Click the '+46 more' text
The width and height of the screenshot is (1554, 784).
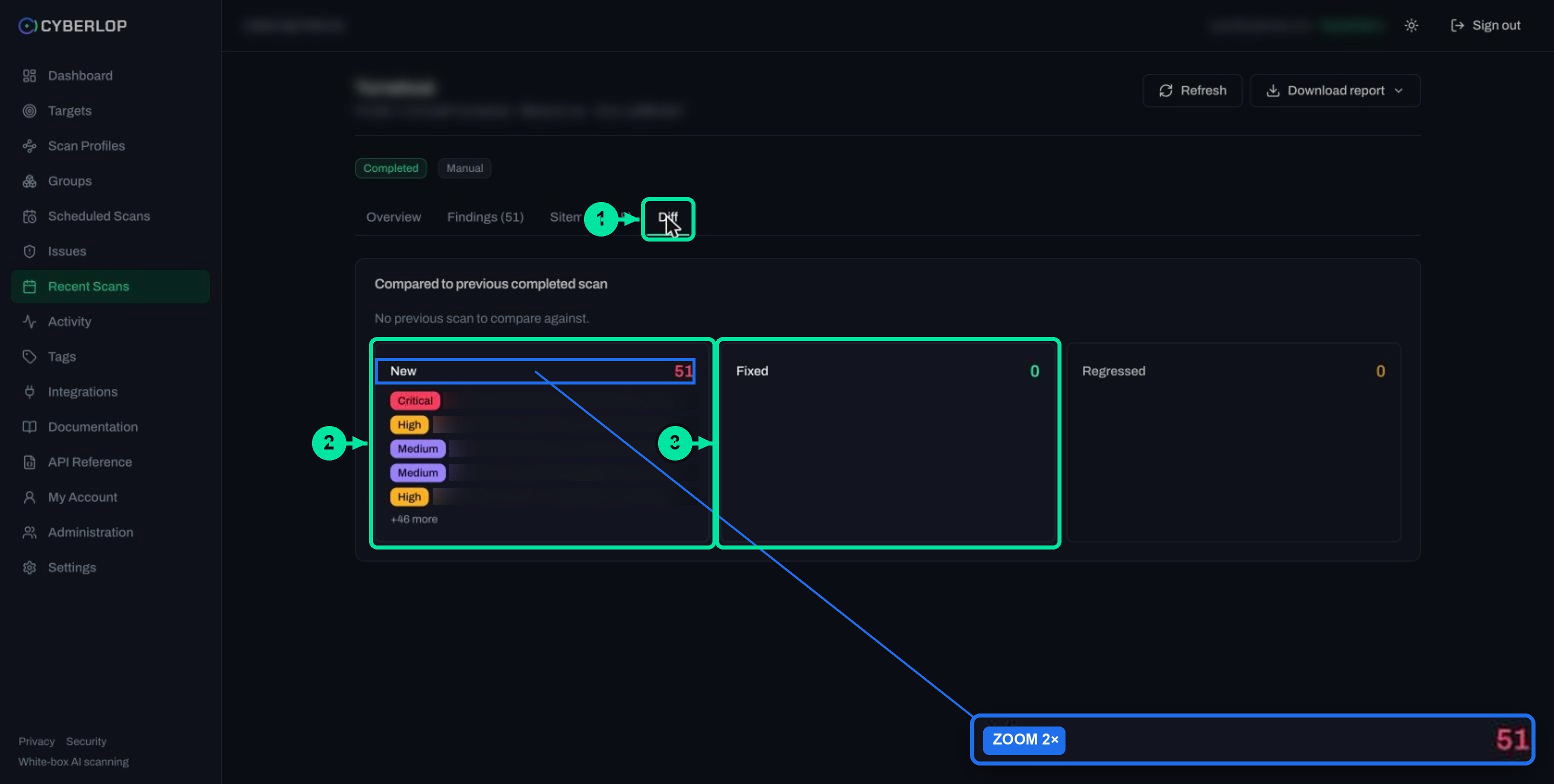click(x=414, y=519)
